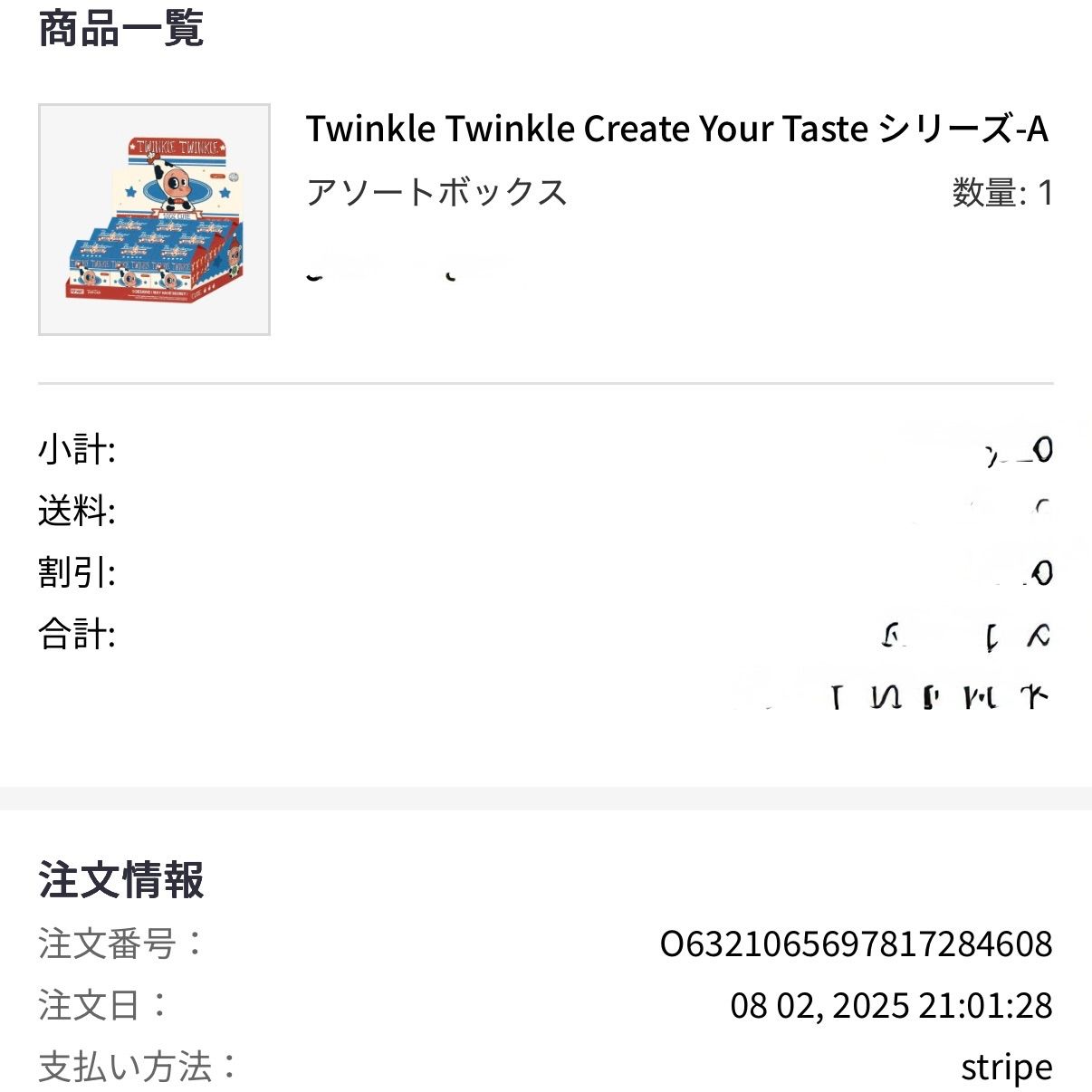Click the 数量: 1 quantity text
Image resolution: width=1092 pixels, height=1092 pixels.
(1002, 193)
